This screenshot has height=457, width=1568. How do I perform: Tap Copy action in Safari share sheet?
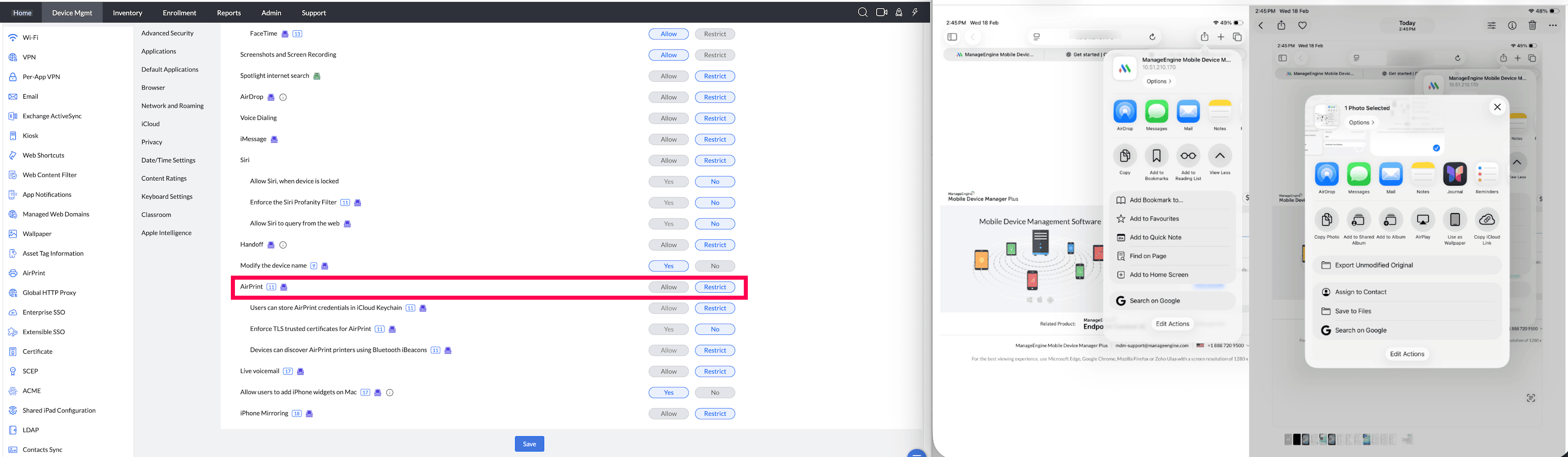click(1125, 156)
